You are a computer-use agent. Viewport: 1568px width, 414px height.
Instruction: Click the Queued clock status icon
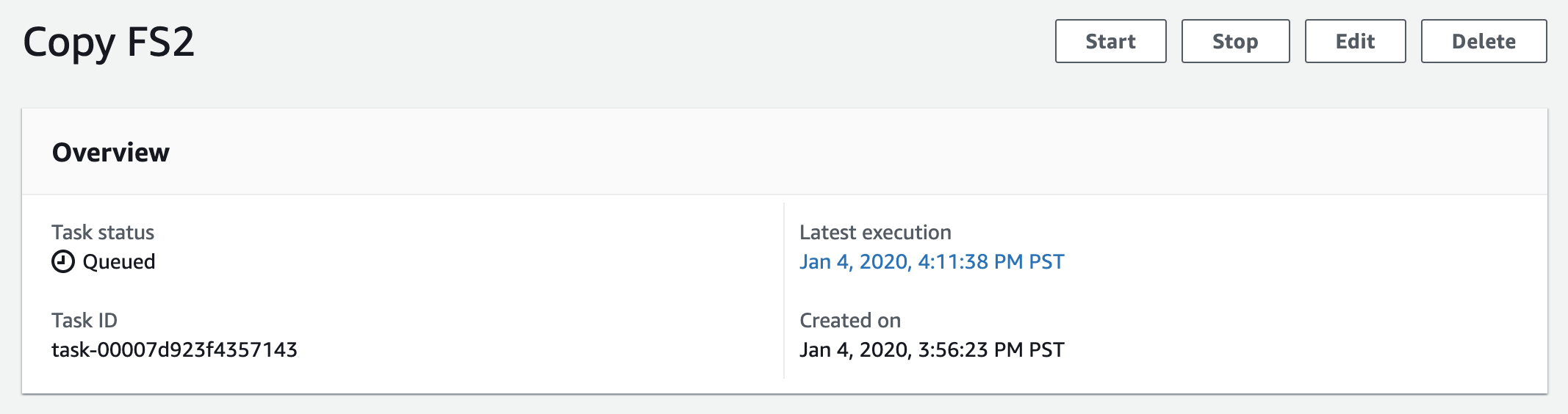[x=63, y=261]
